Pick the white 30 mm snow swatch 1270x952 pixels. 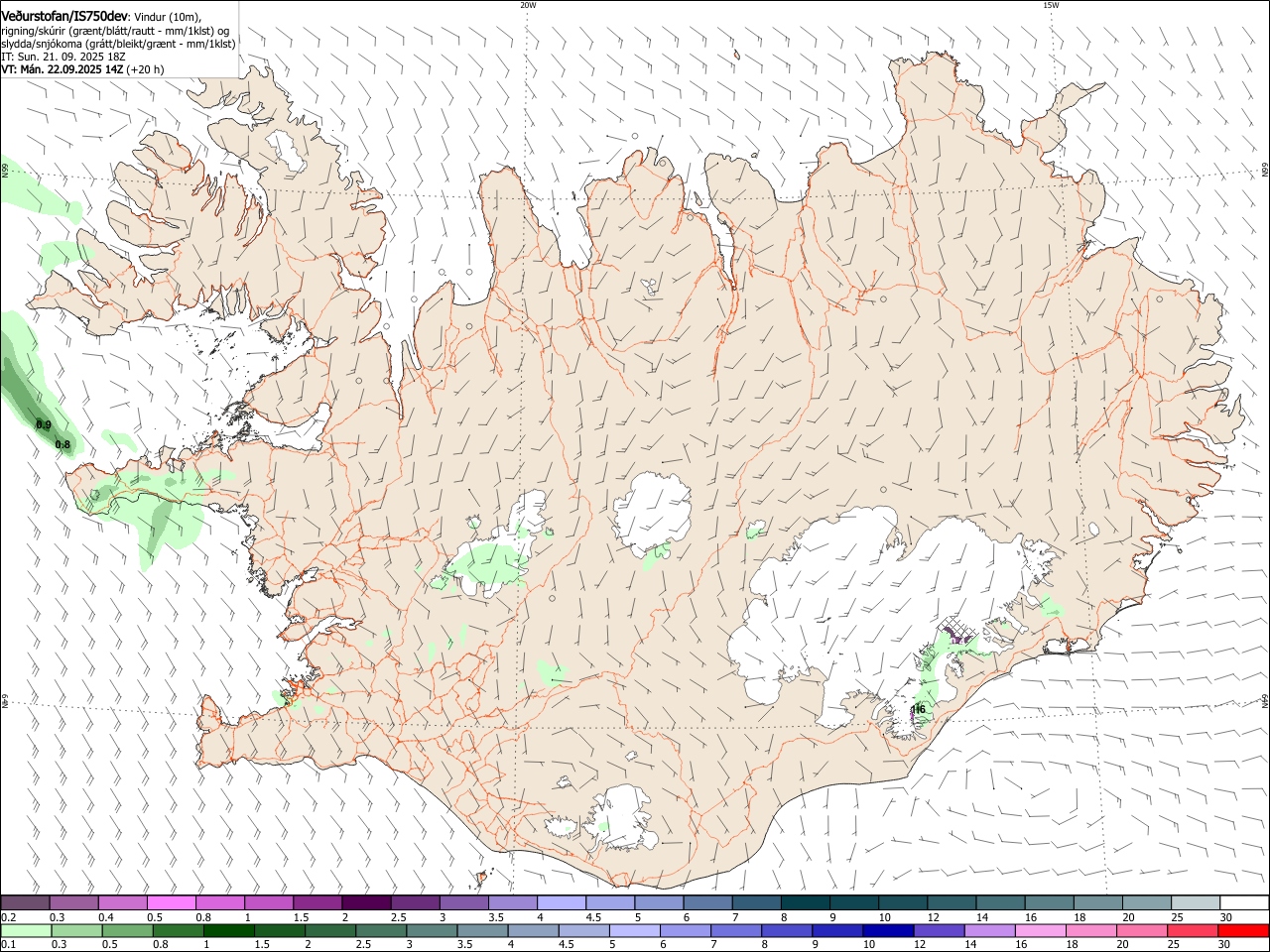coord(1244,902)
